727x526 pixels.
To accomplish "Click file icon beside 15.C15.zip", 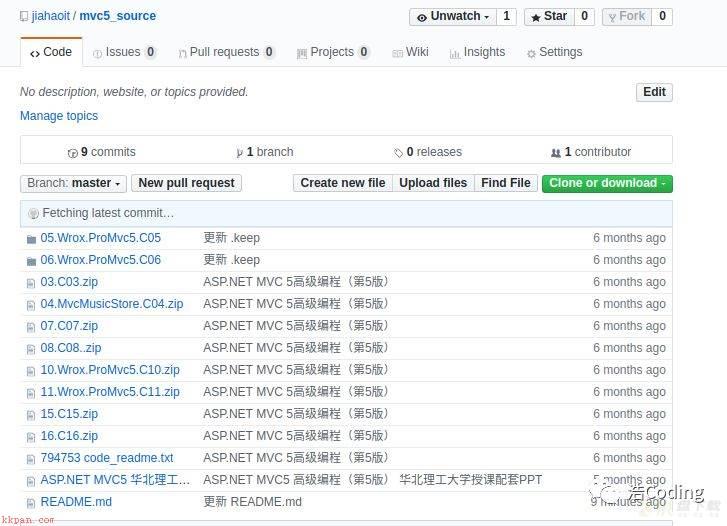I will (31, 415).
